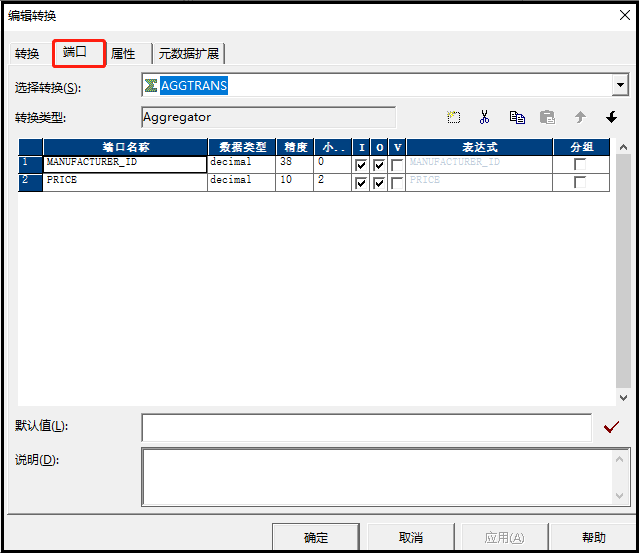This screenshot has height=553, width=639.
Task: Move port up with the up arrow
Action: click(580, 117)
